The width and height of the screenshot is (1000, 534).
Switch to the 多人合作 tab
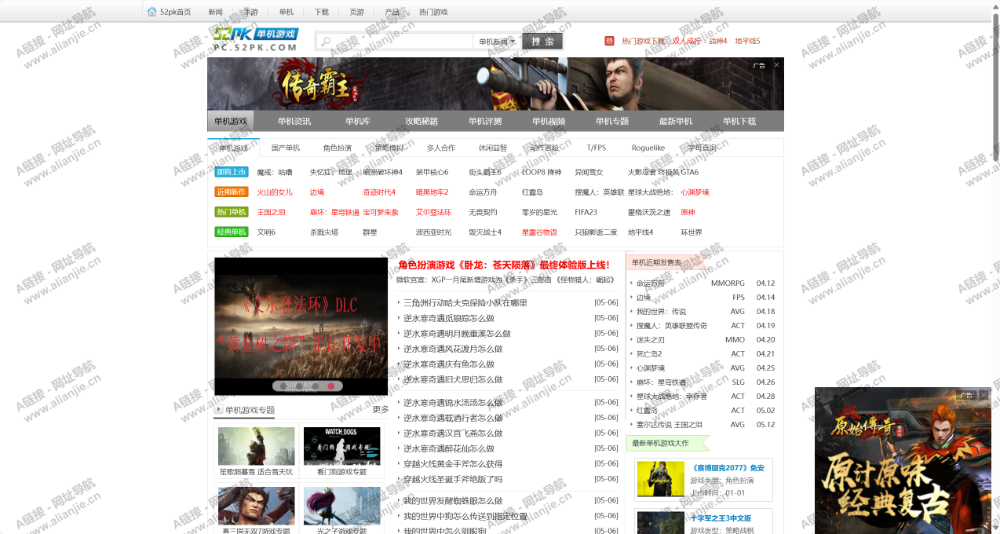[441, 147]
